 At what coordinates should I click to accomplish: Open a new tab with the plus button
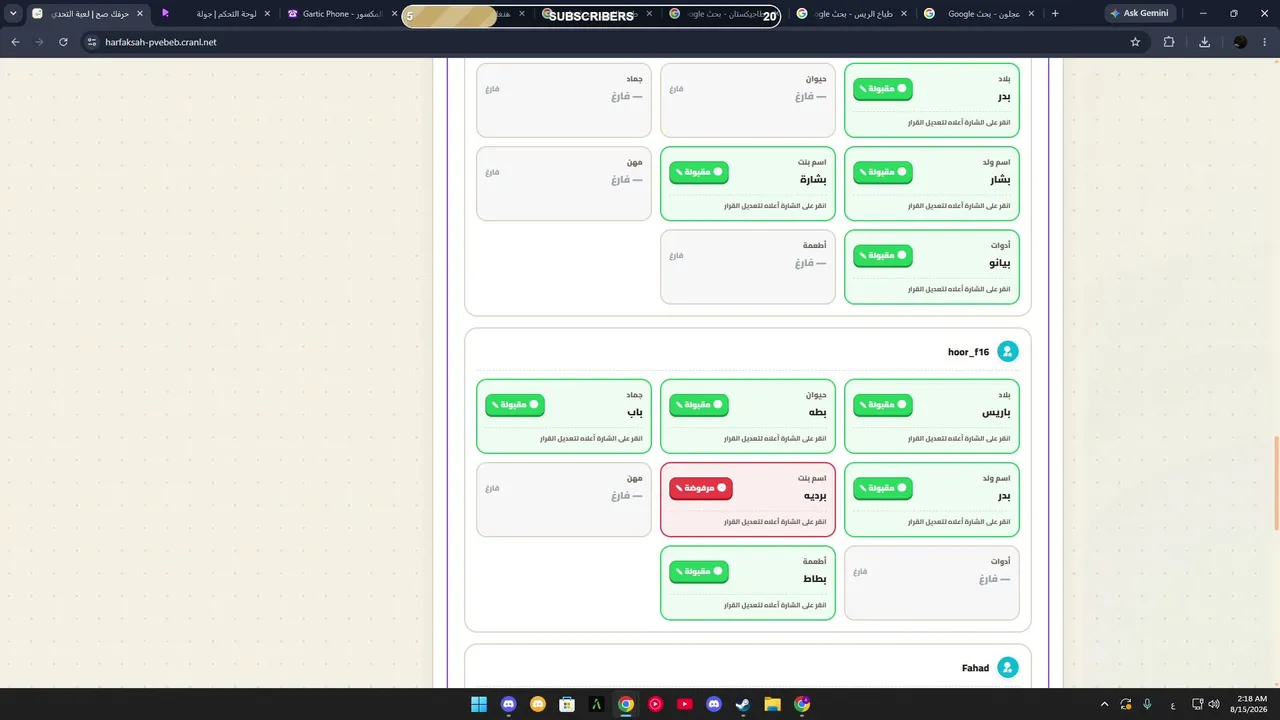coord(1055,14)
